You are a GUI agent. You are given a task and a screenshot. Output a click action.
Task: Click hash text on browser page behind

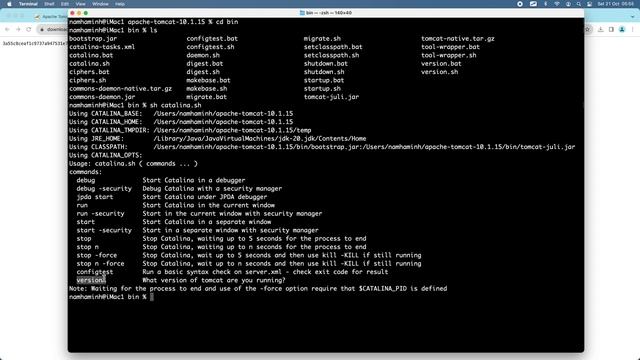(x=34, y=43)
